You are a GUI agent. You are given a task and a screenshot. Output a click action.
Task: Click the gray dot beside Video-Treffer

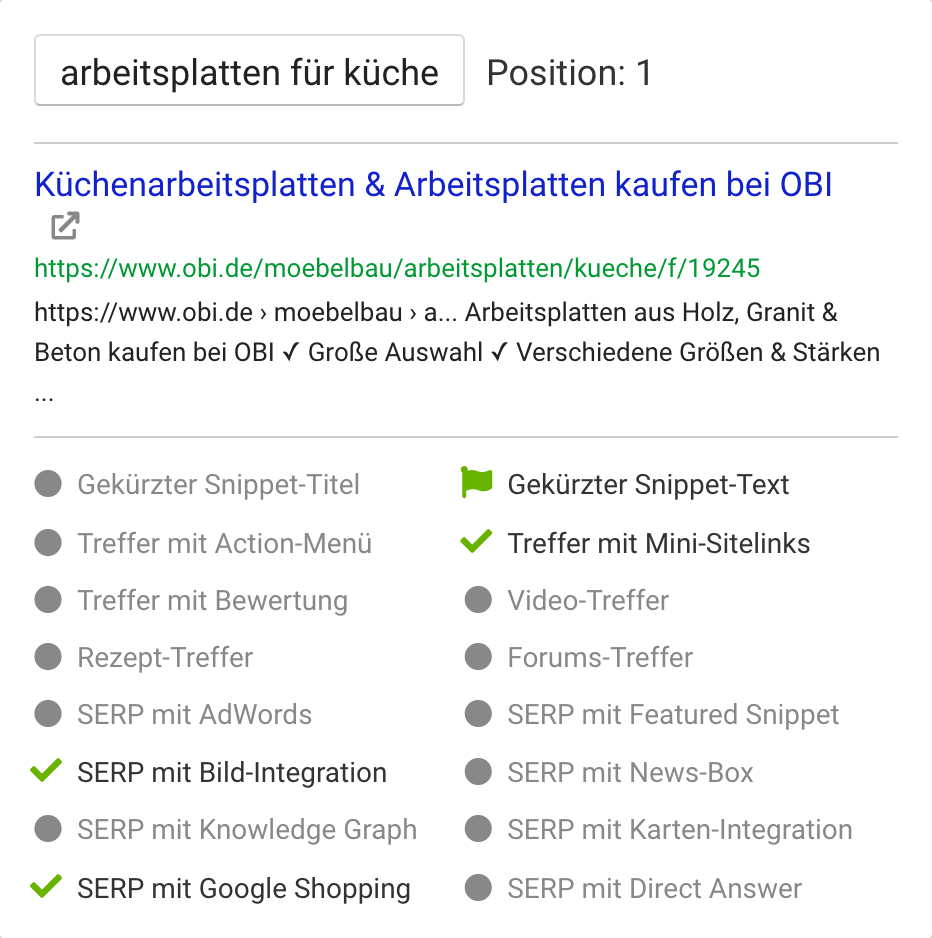click(478, 600)
